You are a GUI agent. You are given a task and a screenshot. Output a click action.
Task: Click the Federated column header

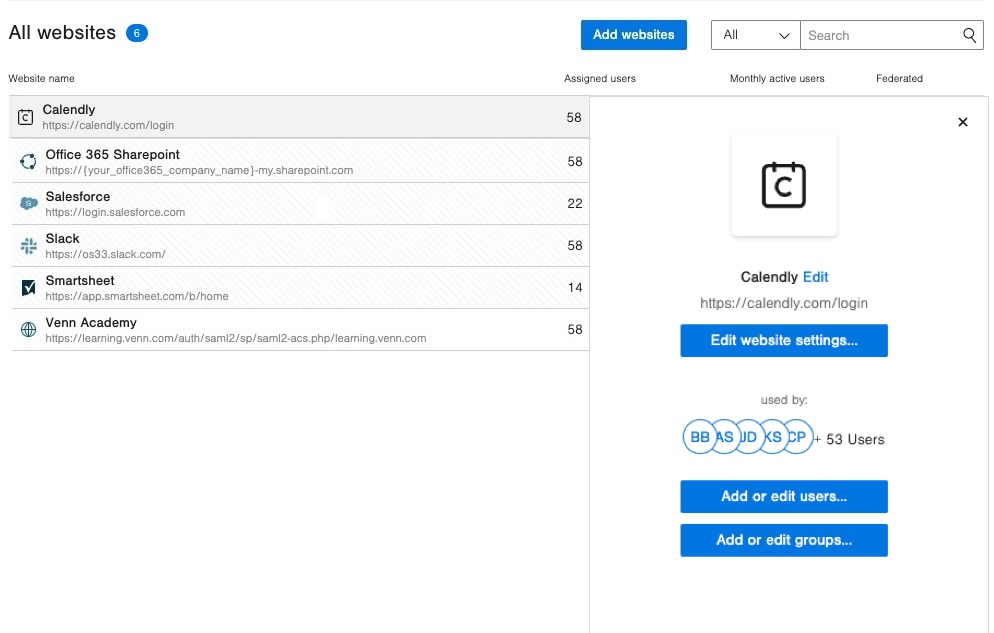tap(899, 79)
